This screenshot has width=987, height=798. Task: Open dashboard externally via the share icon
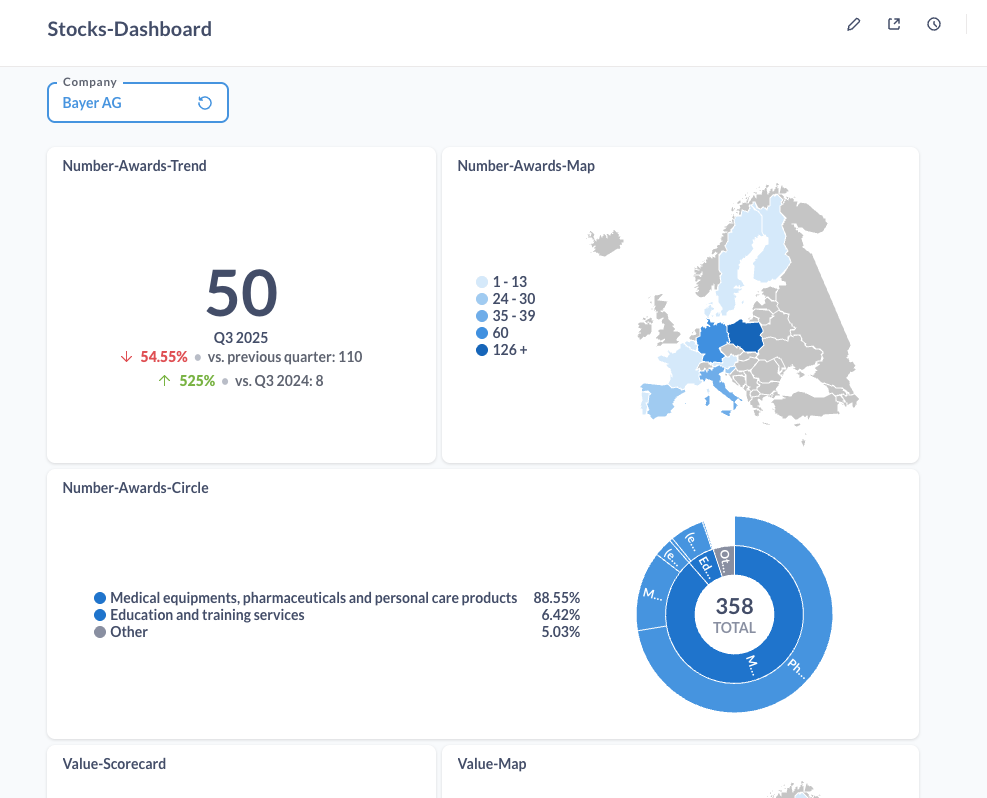(893, 24)
